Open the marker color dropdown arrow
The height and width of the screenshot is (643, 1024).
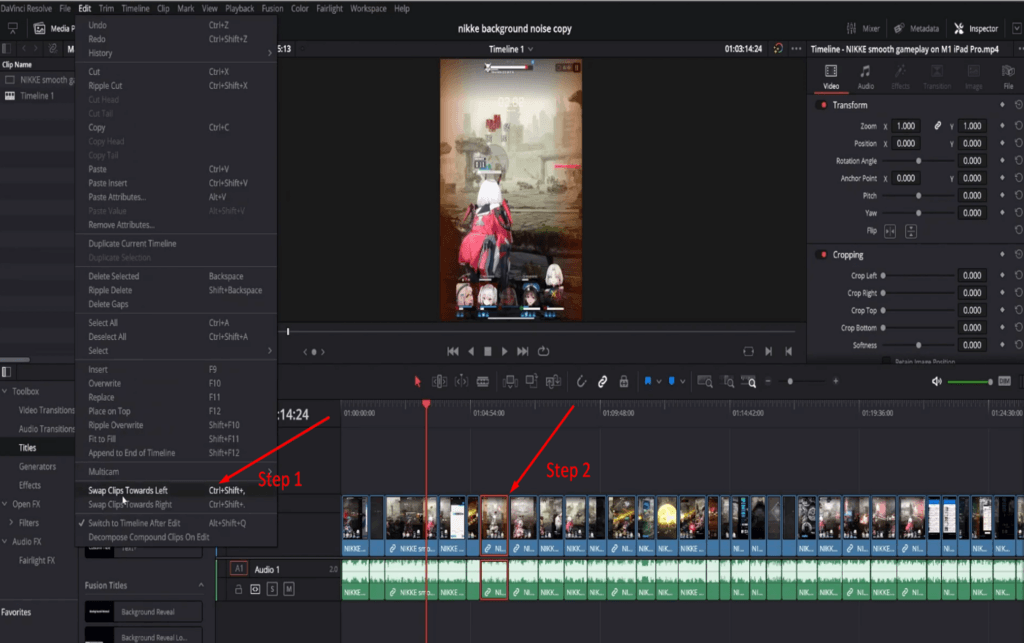pyautogui.click(x=682, y=382)
